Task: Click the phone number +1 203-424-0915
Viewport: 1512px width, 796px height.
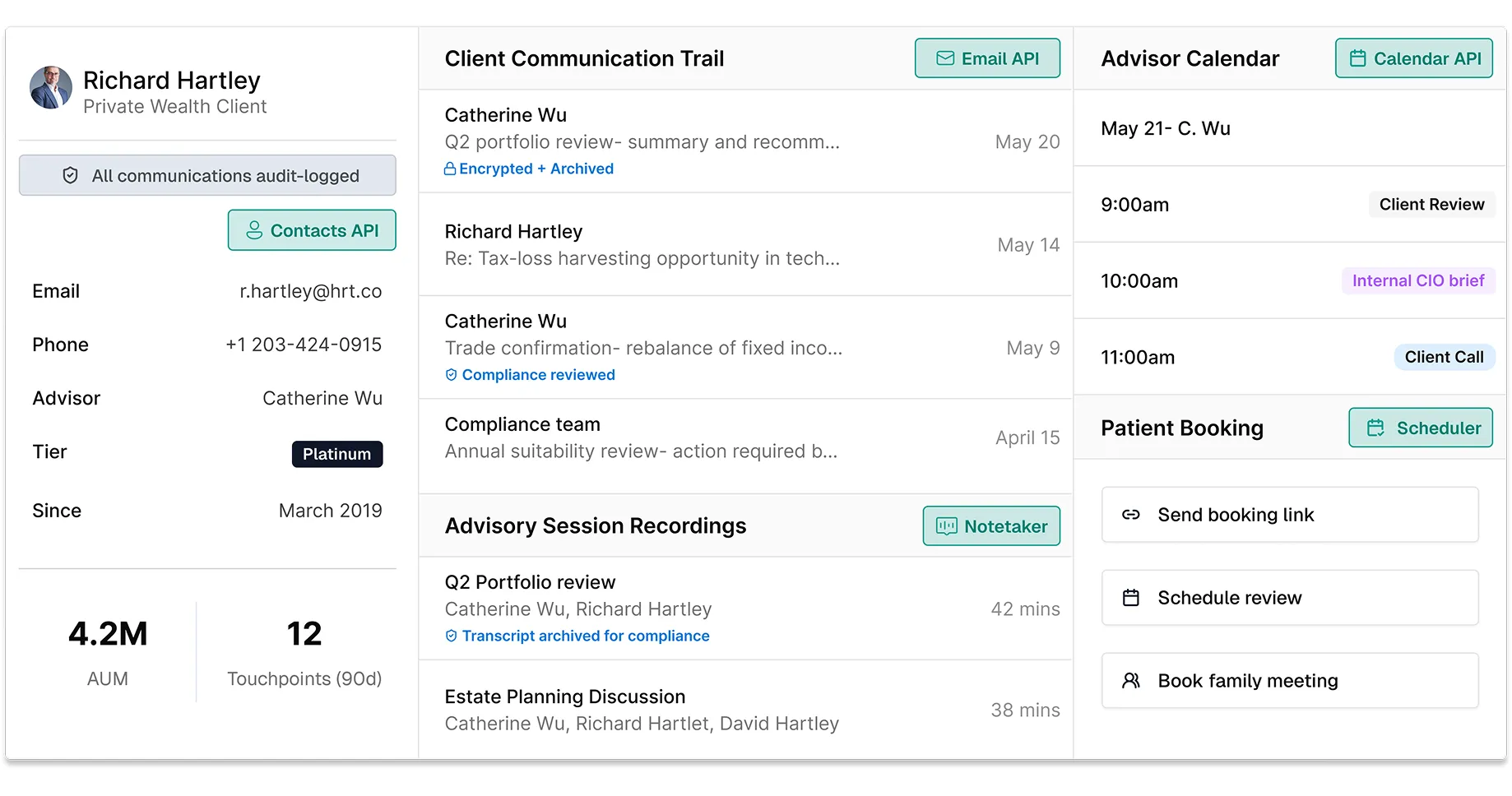Action: (x=304, y=345)
